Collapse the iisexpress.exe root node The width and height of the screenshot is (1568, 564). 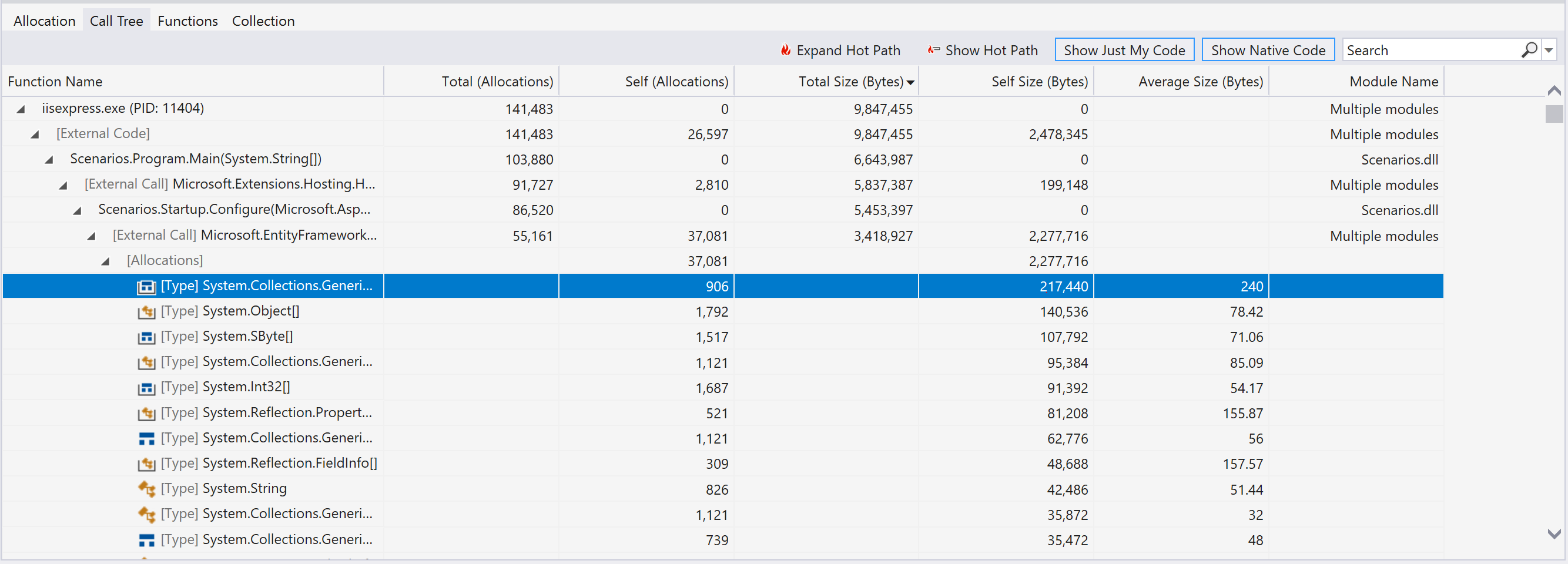21,109
